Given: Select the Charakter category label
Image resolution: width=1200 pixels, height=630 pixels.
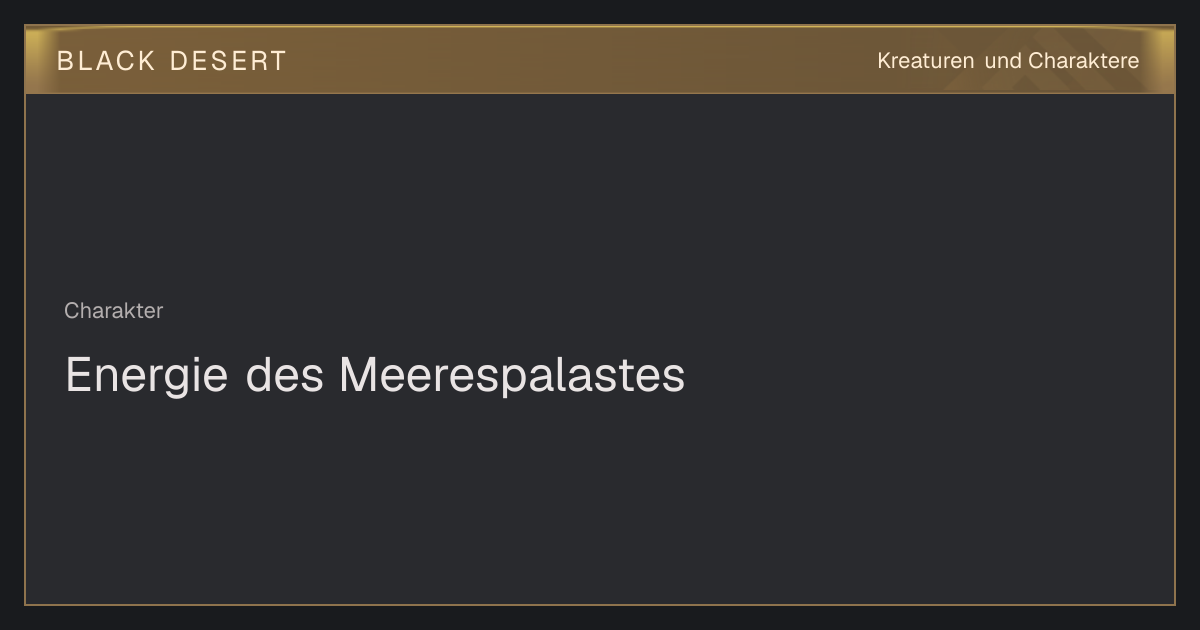Looking at the screenshot, I should click(114, 311).
